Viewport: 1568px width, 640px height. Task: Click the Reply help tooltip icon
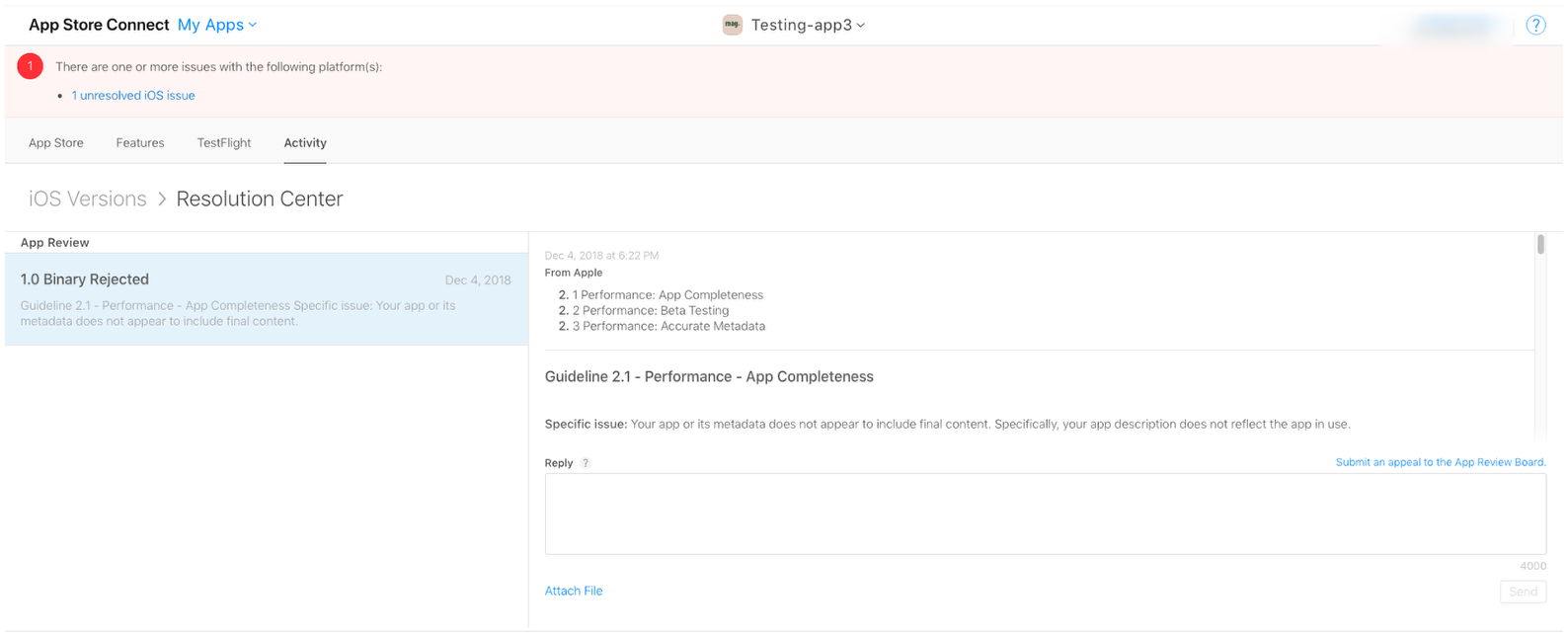point(586,463)
